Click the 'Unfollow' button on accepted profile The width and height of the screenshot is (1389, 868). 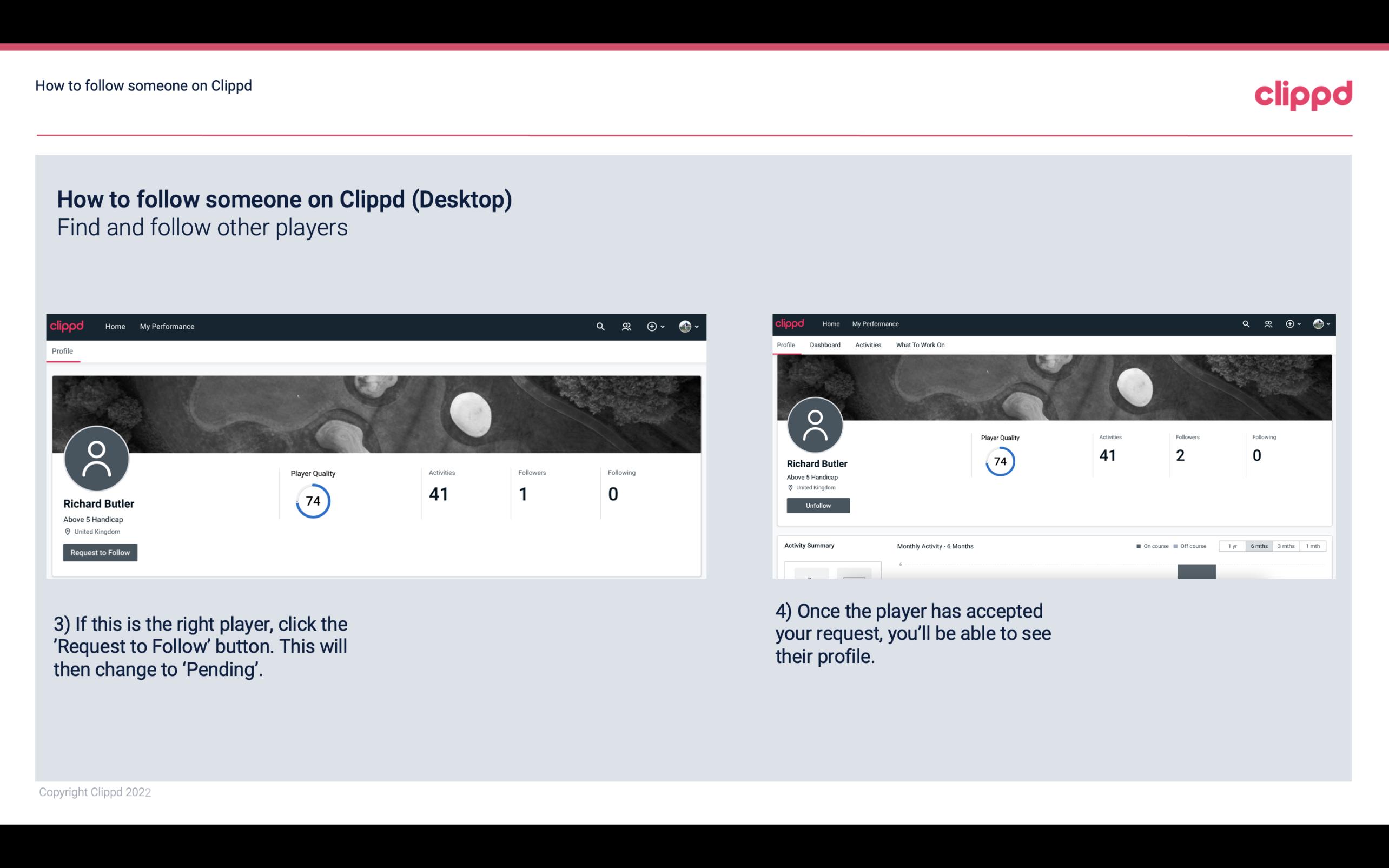pyautogui.click(x=818, y=505)
